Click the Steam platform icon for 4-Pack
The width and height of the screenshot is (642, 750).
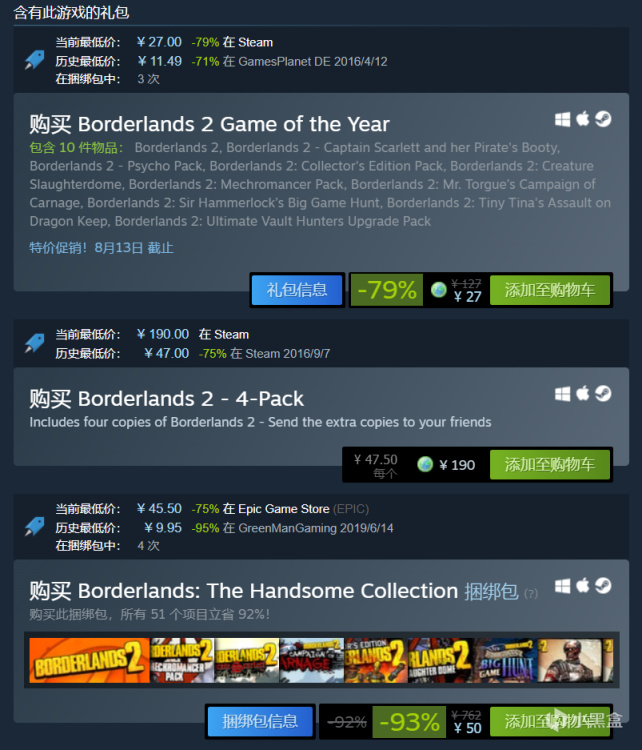coord(603,393)
